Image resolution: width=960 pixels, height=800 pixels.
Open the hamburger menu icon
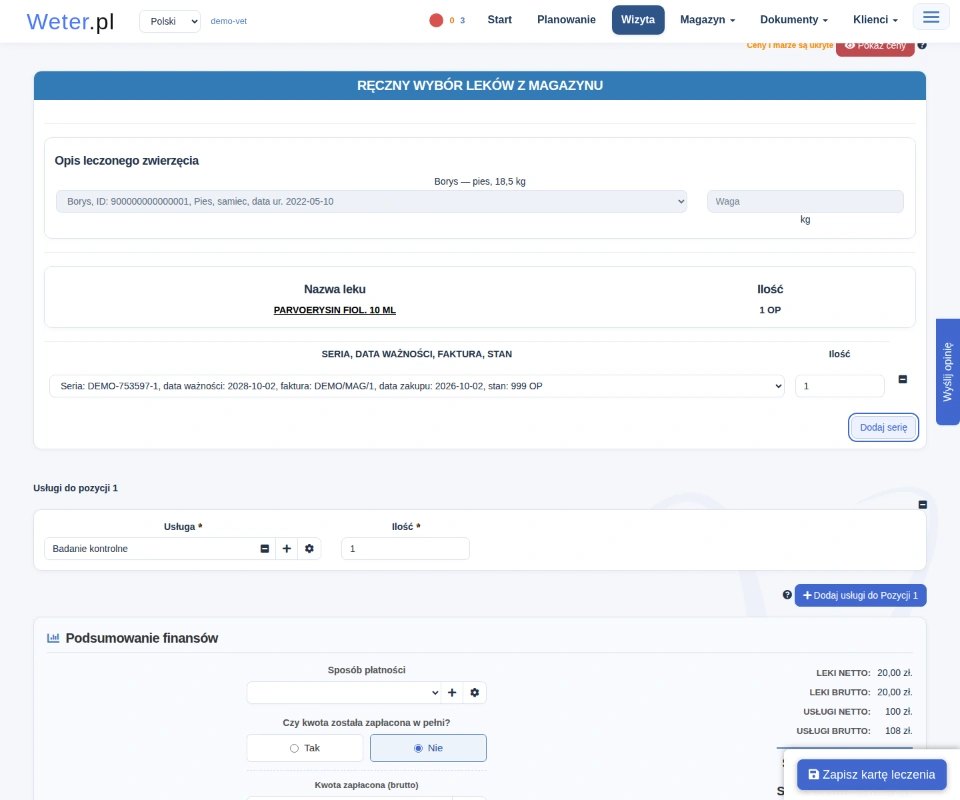931,17
